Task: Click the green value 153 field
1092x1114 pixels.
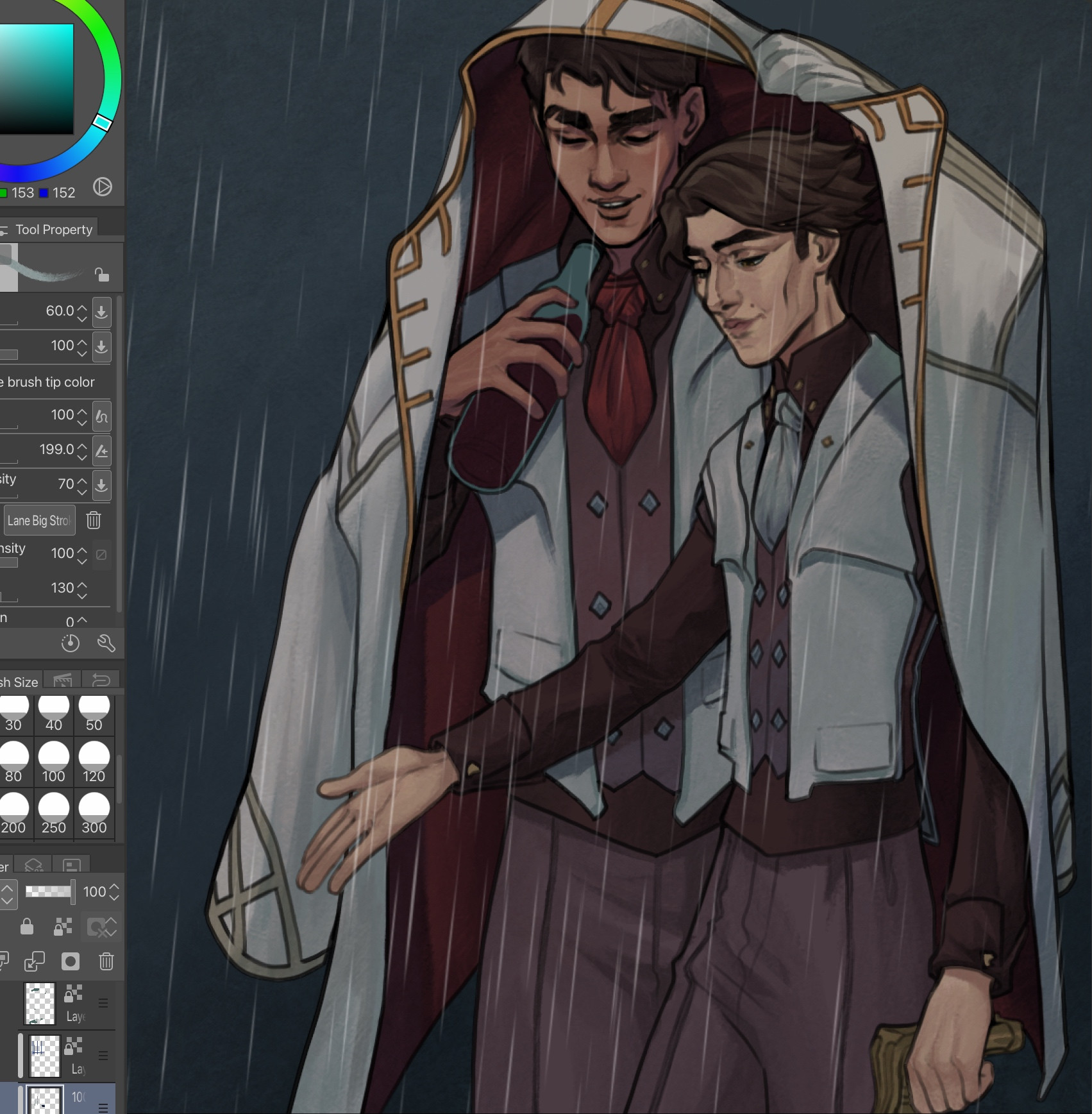Action: [x=22, y=192]
